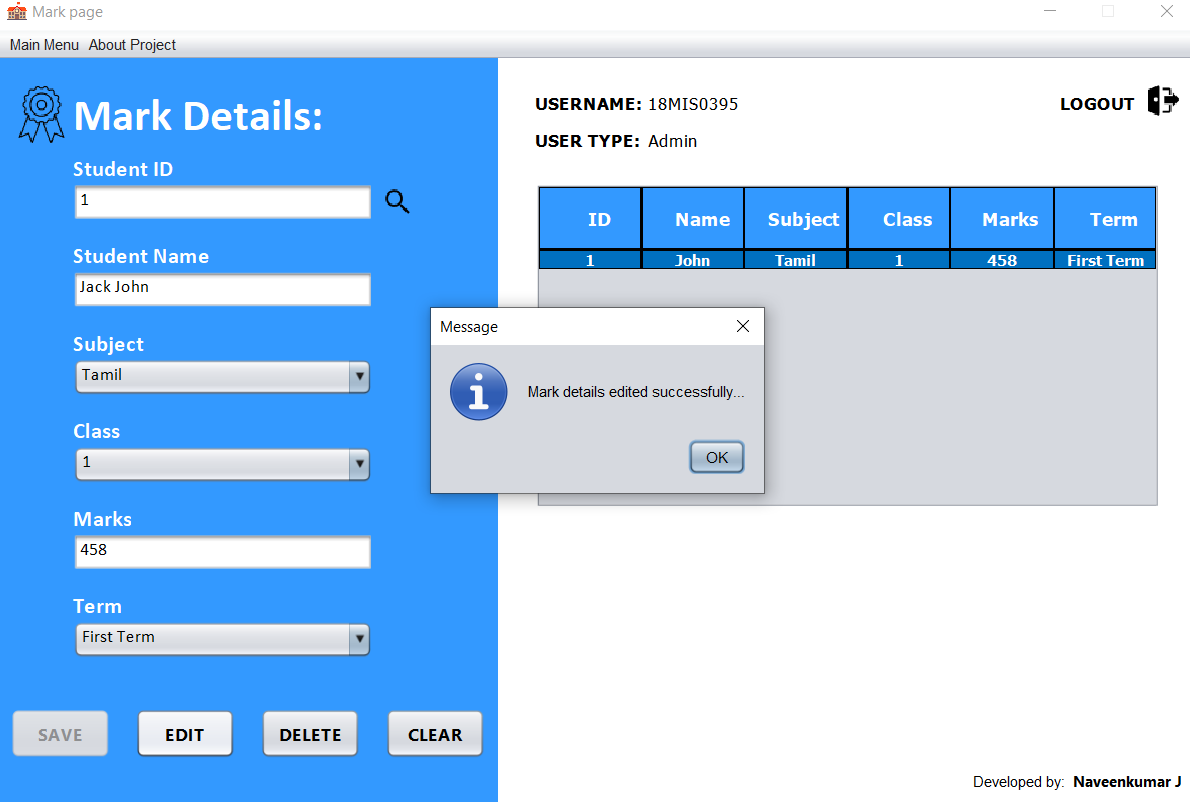Click the search magnifier beside Student ID
Screen dimensions: 1190x802
point(397,202)
